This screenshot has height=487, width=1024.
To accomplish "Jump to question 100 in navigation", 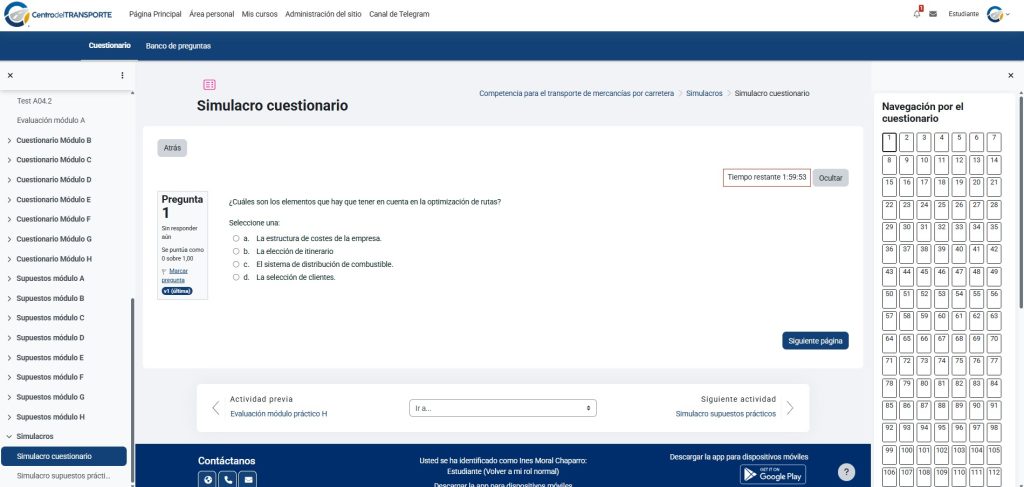I will (x=906, y=455).
